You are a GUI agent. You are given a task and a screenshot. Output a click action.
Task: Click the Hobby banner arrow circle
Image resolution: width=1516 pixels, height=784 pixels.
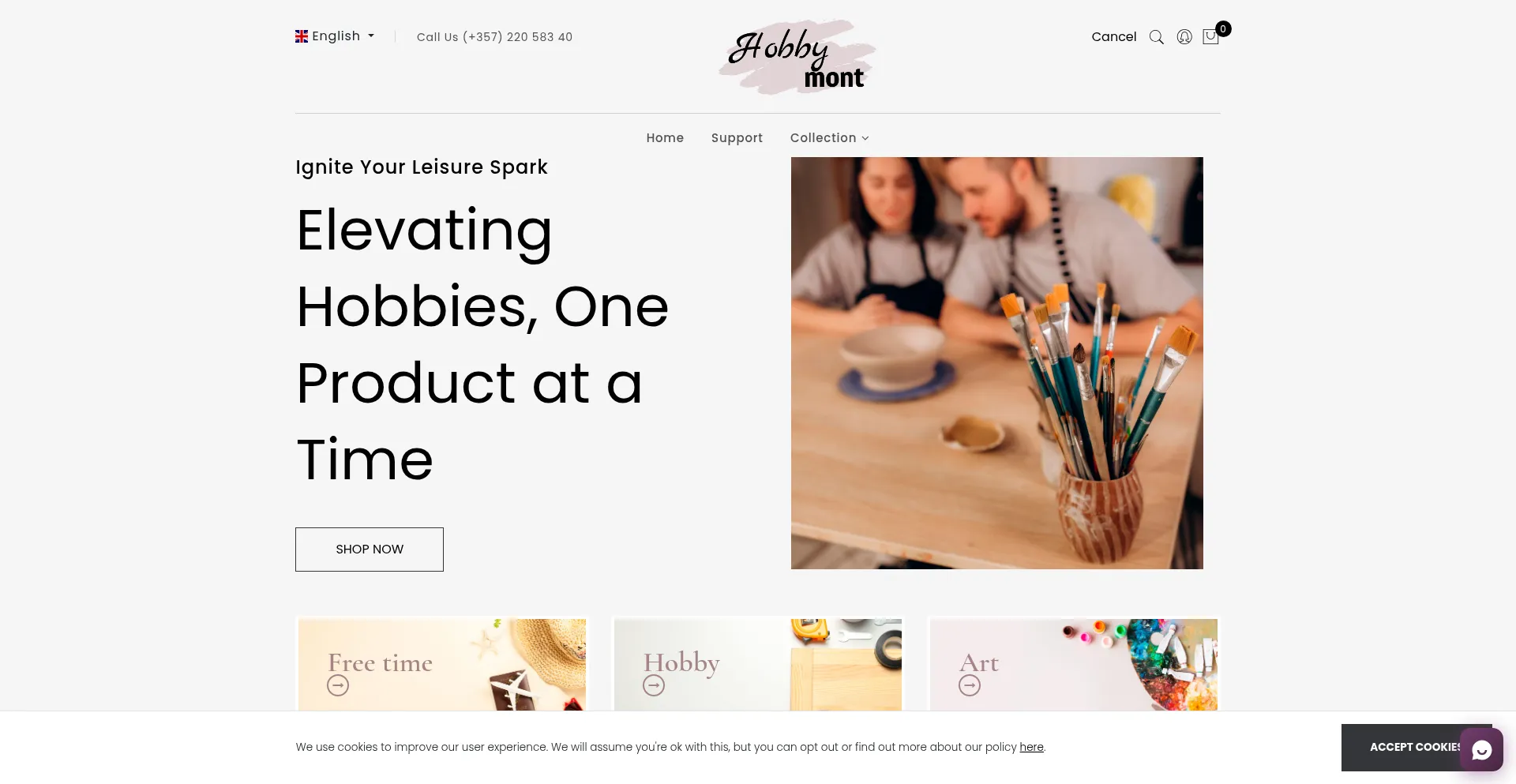(654, 685)
